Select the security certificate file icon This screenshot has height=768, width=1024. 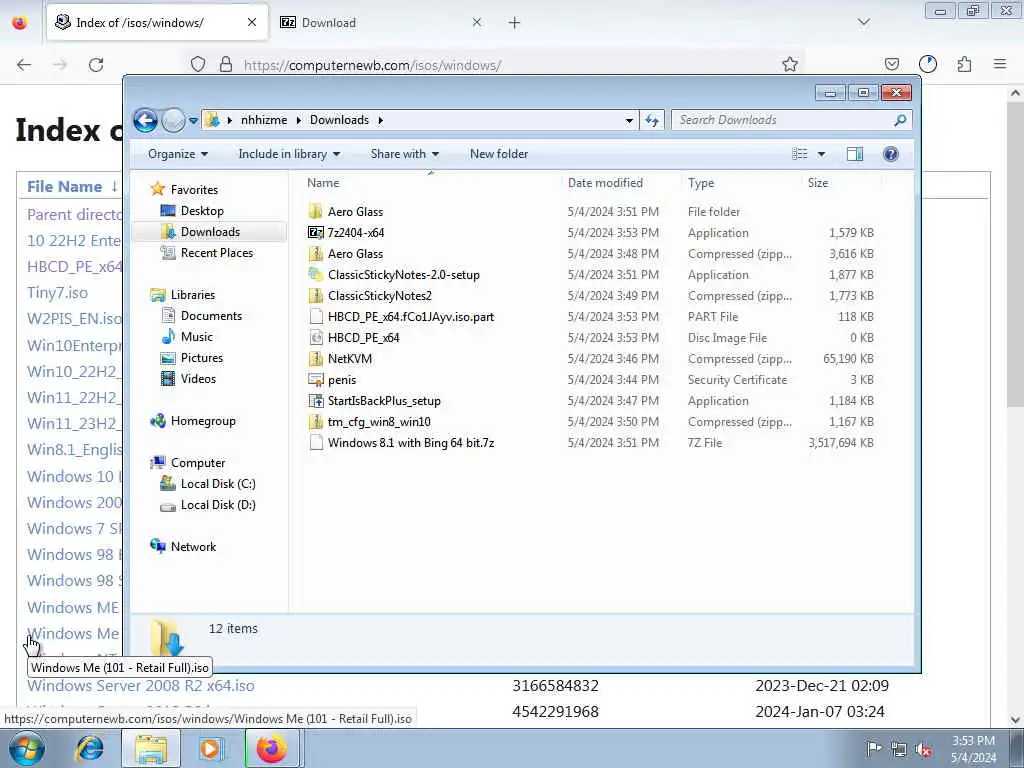tap(315, 380)
